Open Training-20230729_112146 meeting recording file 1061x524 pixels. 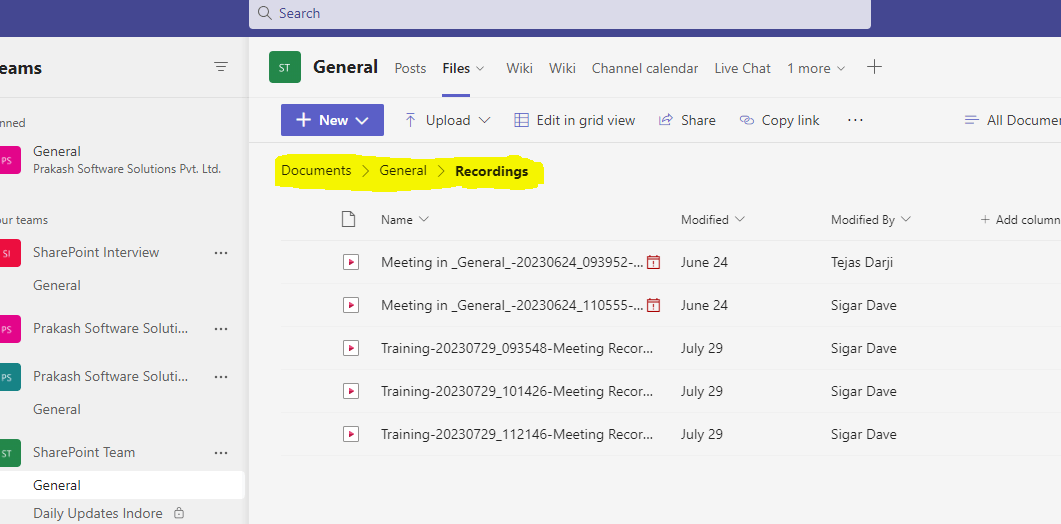pyautogui.click(x=517, y=435)
